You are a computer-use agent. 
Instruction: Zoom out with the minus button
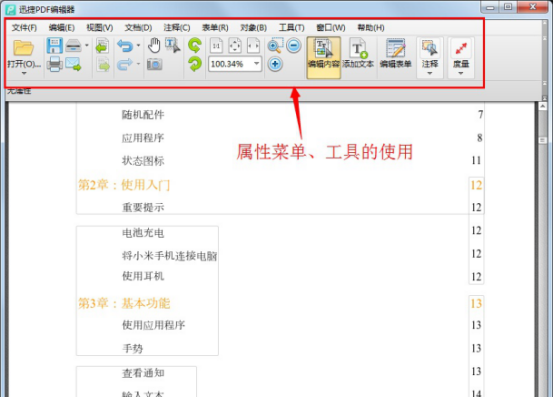[x=294, y=46]
